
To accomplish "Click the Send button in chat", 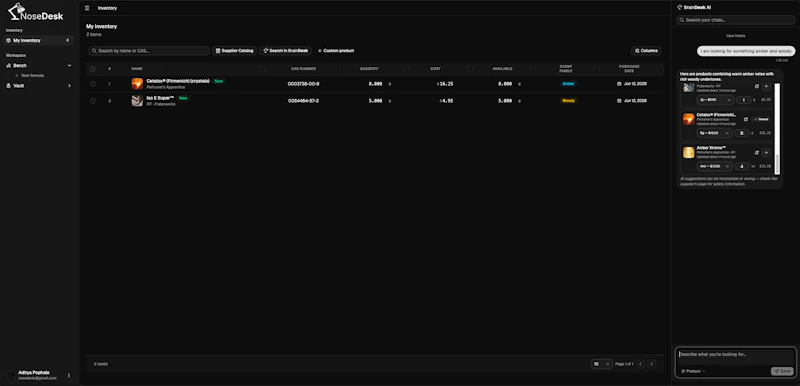I will (782, 371).
